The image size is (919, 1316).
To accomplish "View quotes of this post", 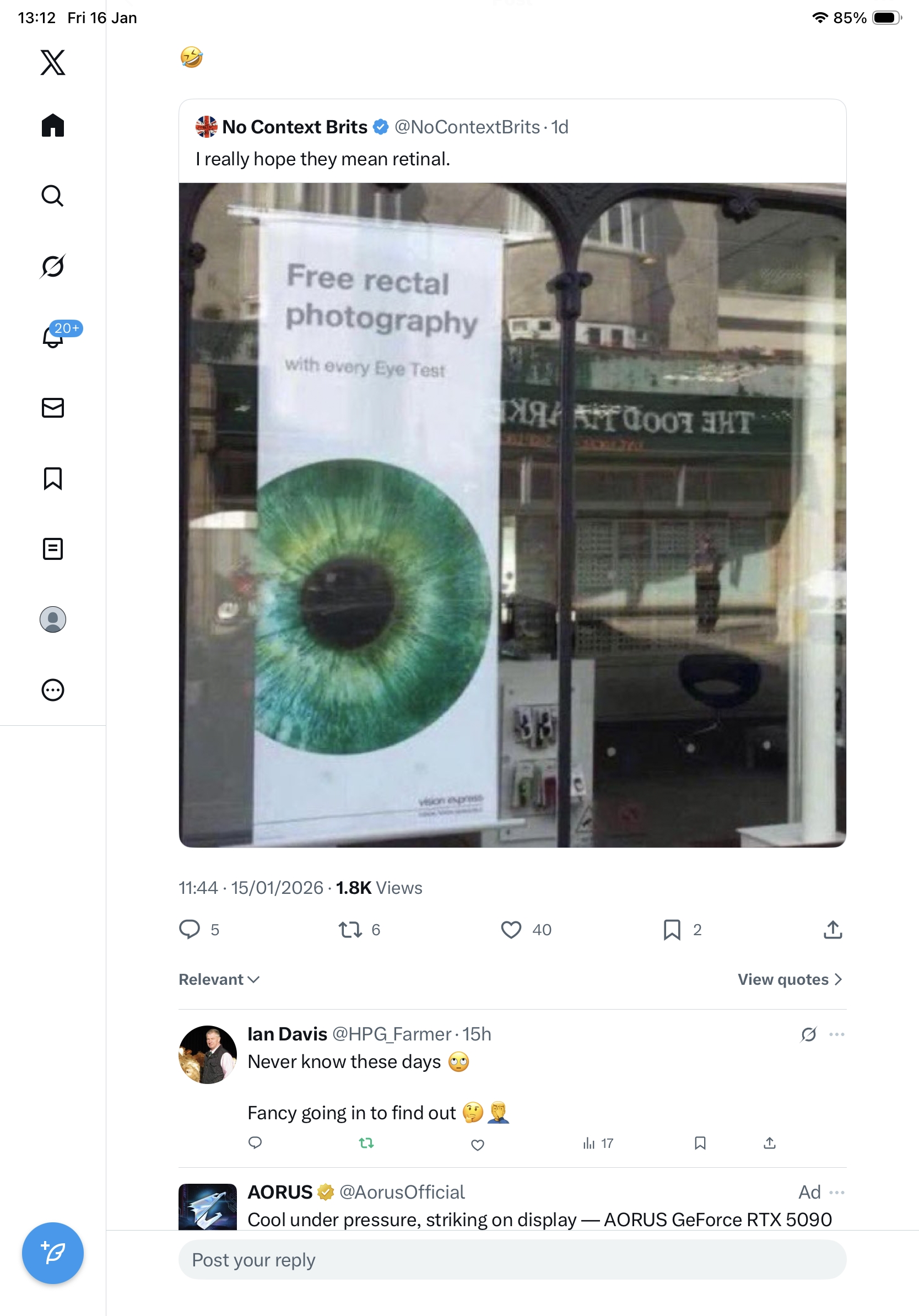I will tap(790, 979).
